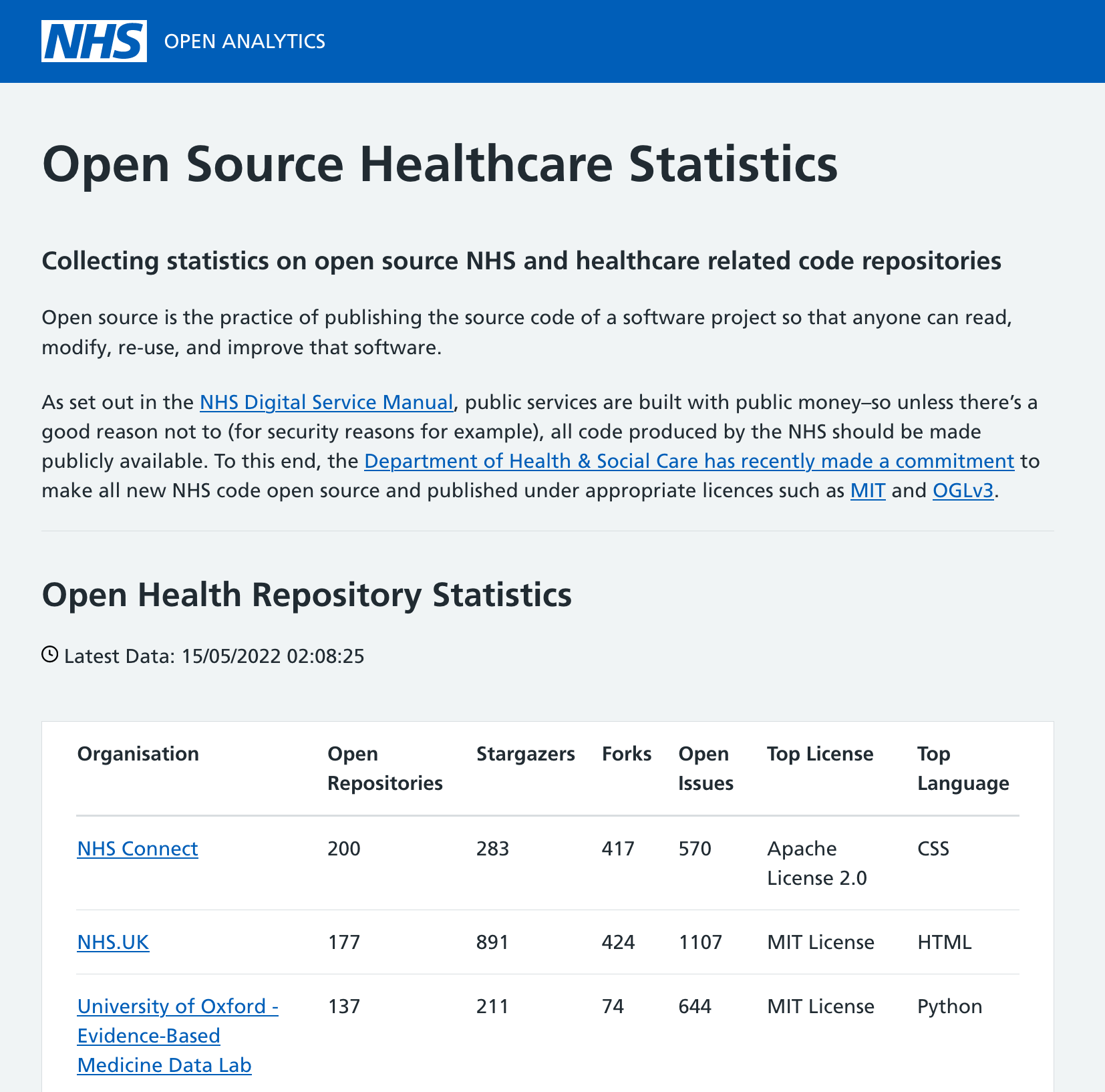Viewport: 1105px width, 1092px height.
Task: Click NHS.UK's stargazers value 891
Action: click(x=493, y=942)
